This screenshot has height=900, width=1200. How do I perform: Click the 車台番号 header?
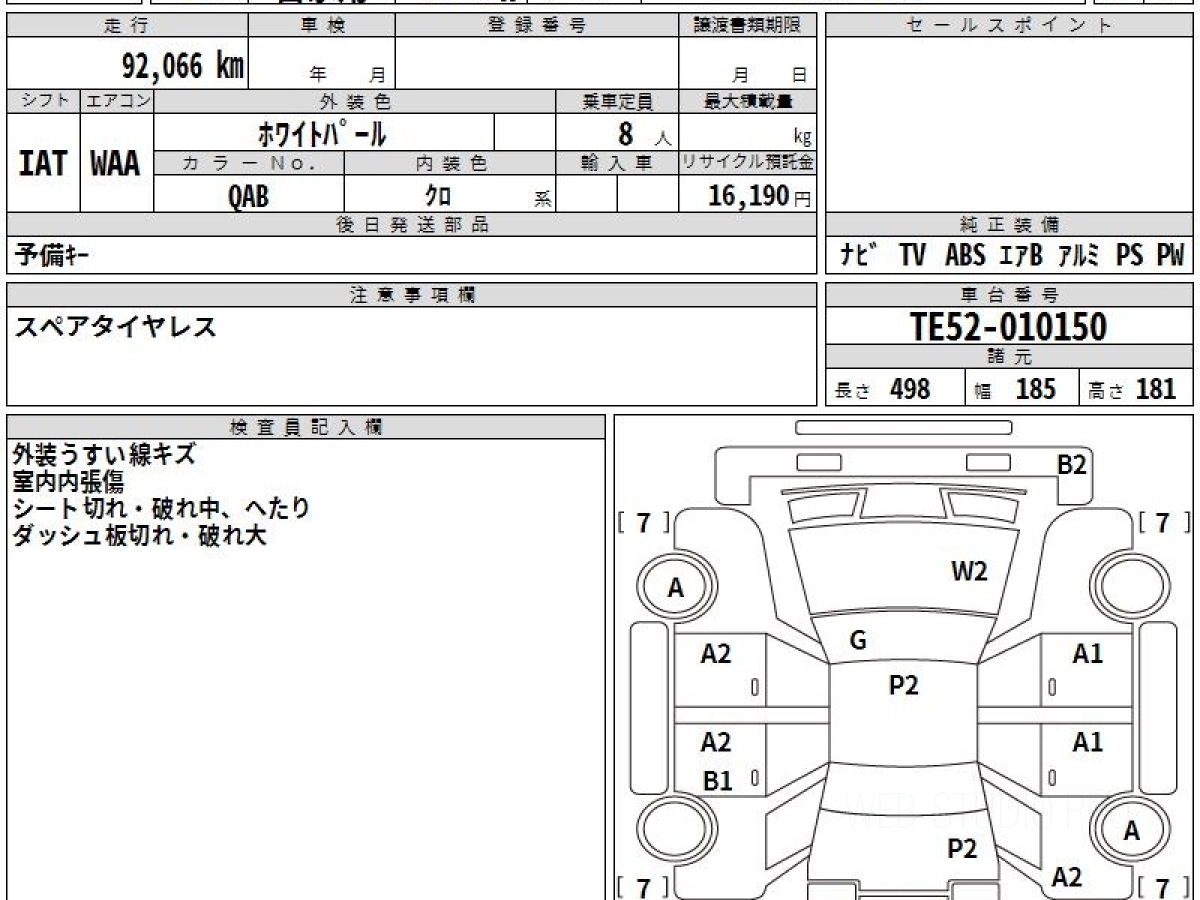pos(1010,295)
